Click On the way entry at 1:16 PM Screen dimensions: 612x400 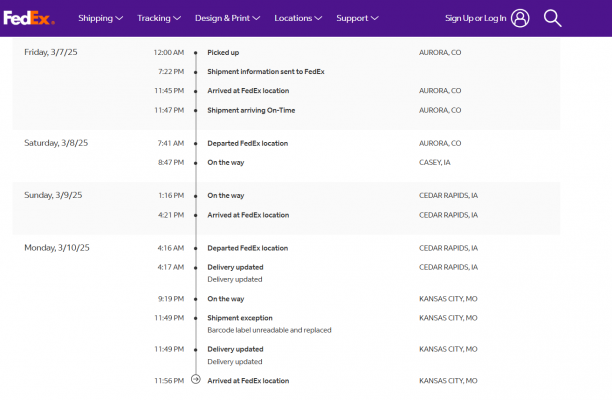click(226, 196)
